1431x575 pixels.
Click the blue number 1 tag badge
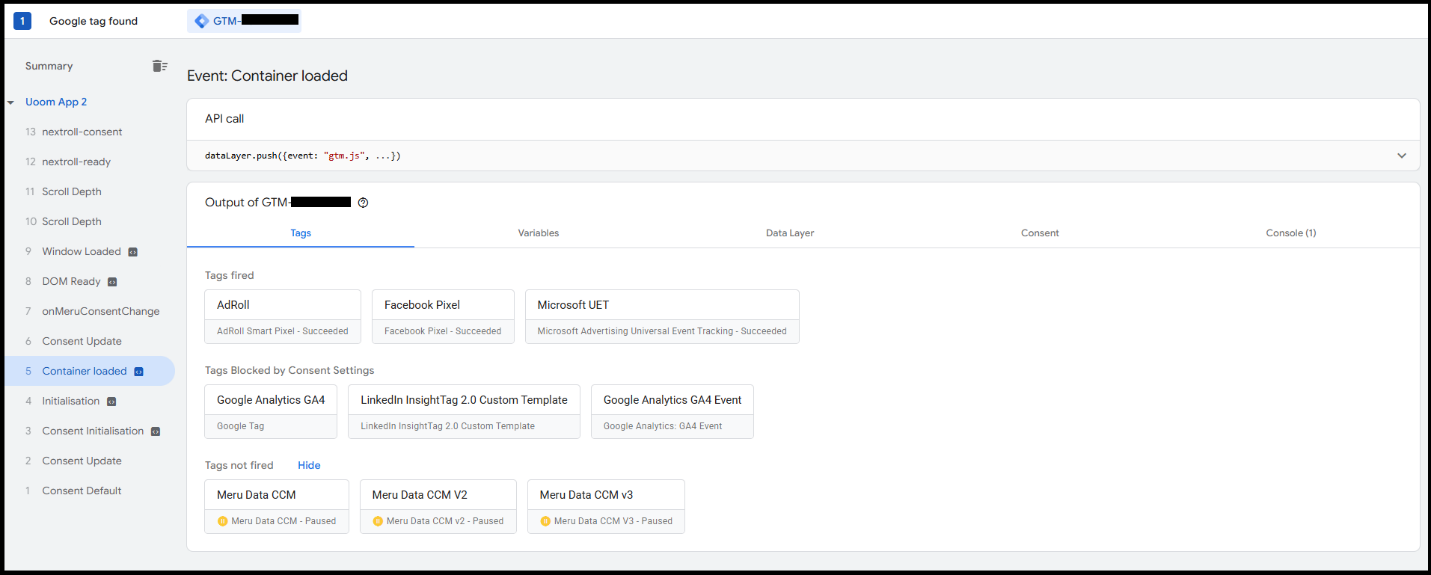coord(22,21)
